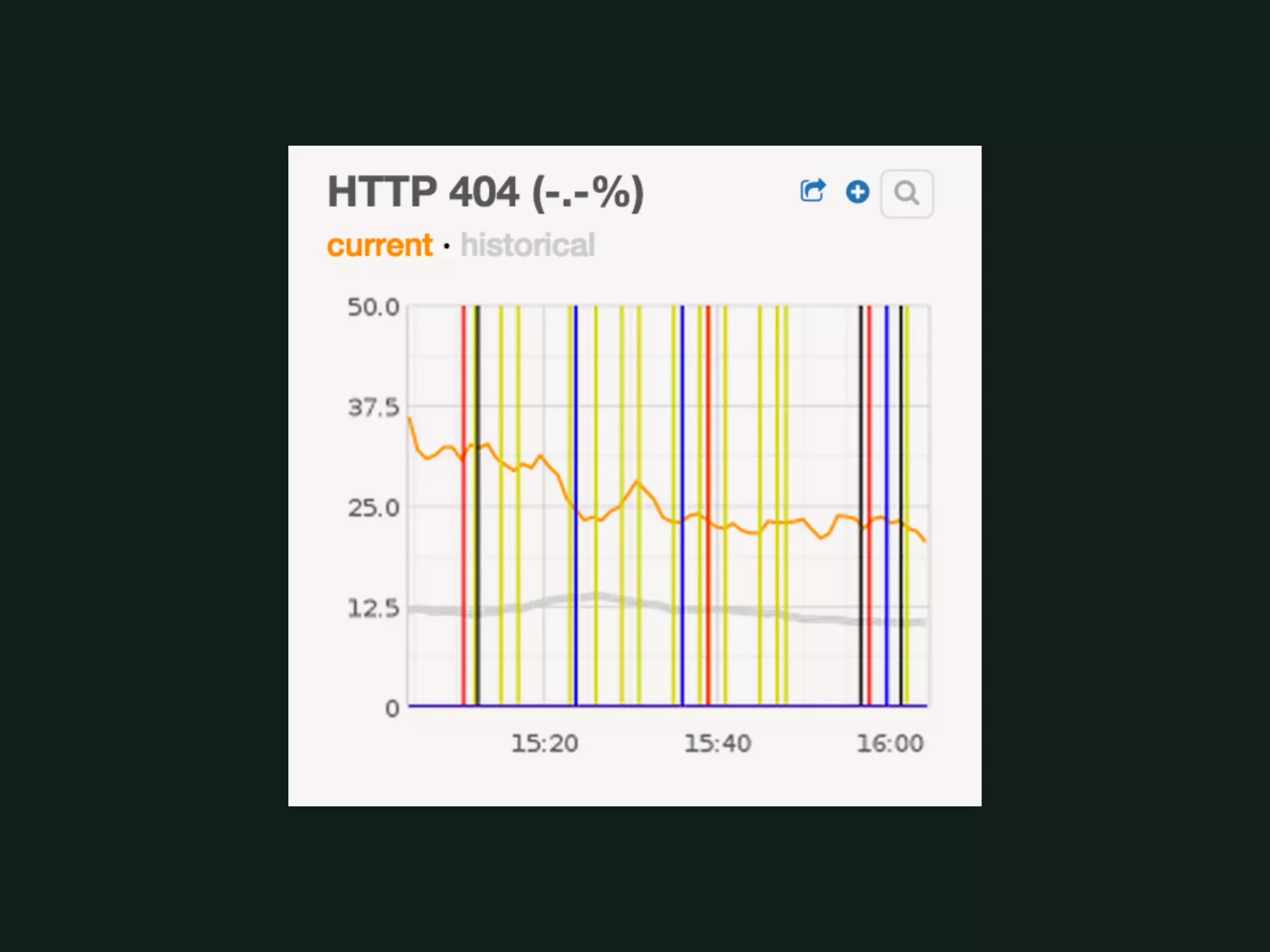Click the leftmost red event marker line

point(463,372)
